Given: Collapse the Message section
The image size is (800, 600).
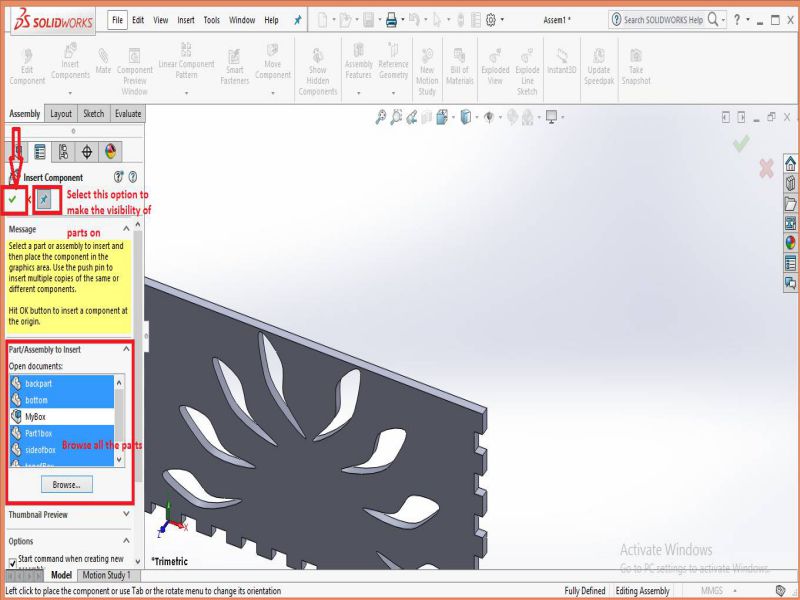Looking at the screenshot, I should tap(126, 229).
